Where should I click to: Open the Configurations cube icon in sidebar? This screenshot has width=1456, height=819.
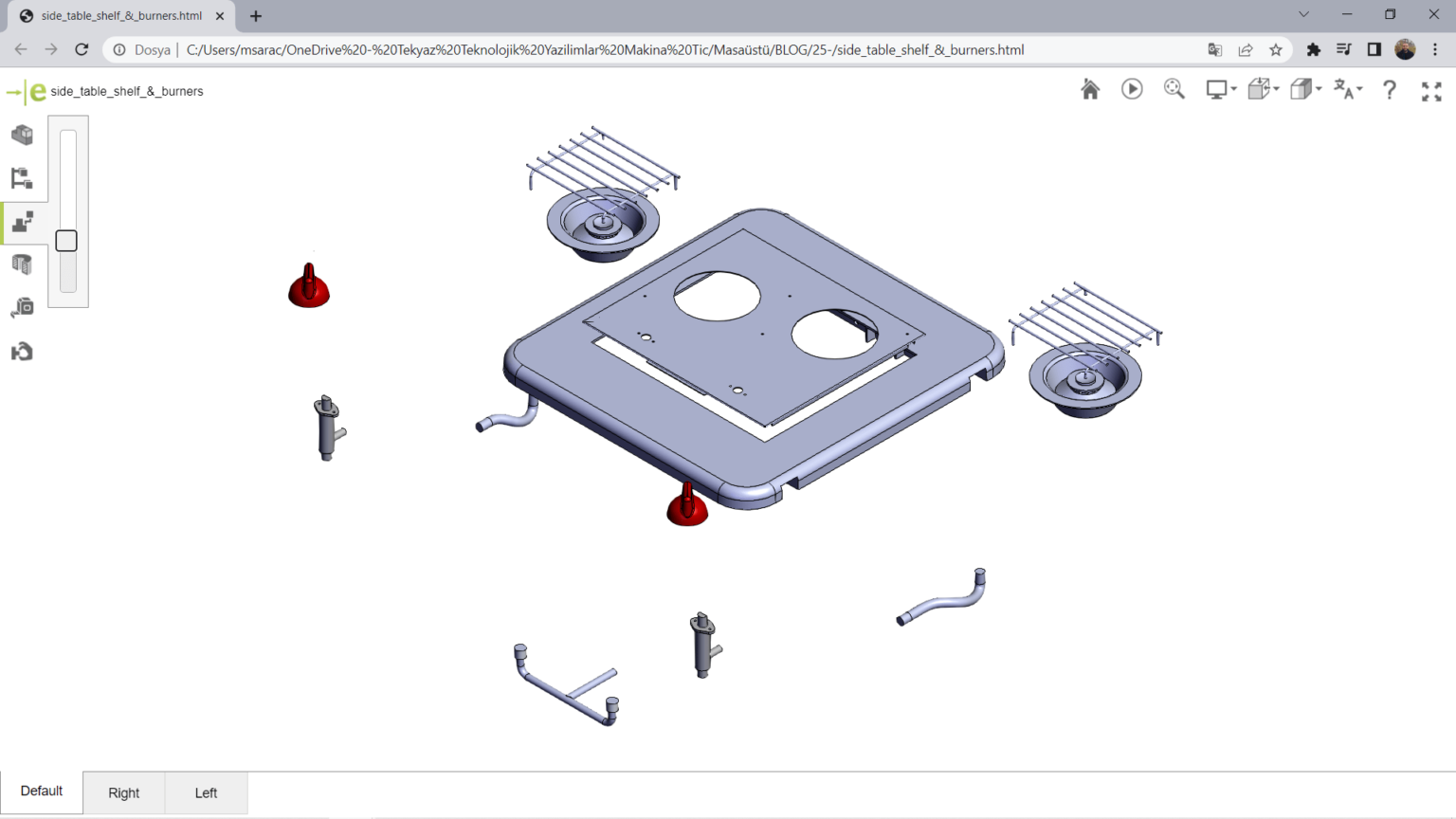pyautogui.click(x=22, y=135)
